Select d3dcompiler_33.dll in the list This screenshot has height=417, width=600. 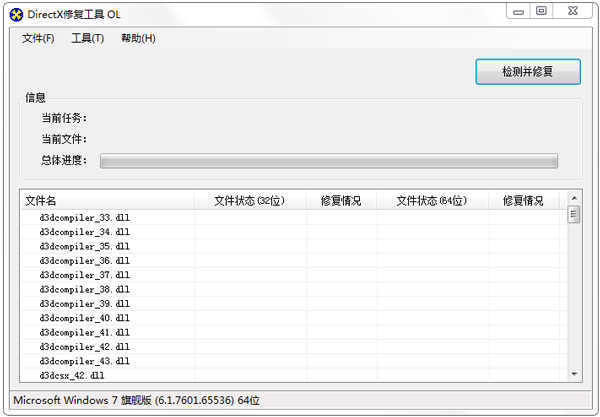coord(85,217)
